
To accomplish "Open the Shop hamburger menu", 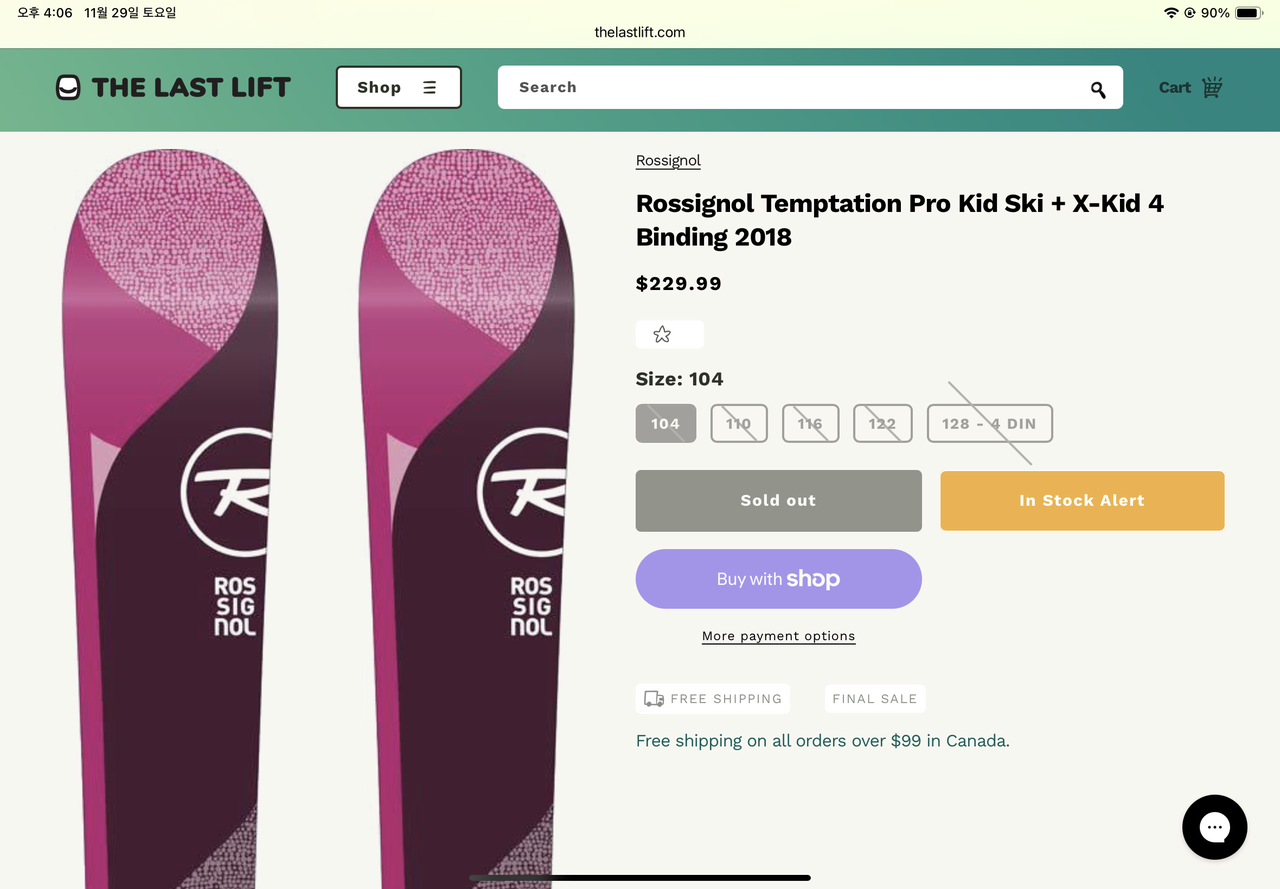I will [398, 88].
